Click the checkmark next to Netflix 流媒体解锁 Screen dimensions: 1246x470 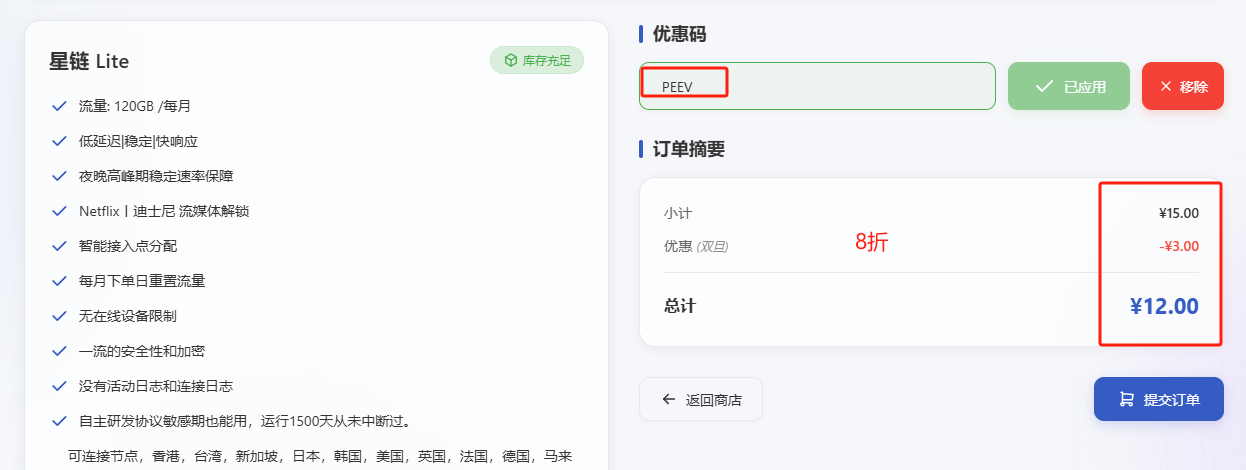coord(59,211)
